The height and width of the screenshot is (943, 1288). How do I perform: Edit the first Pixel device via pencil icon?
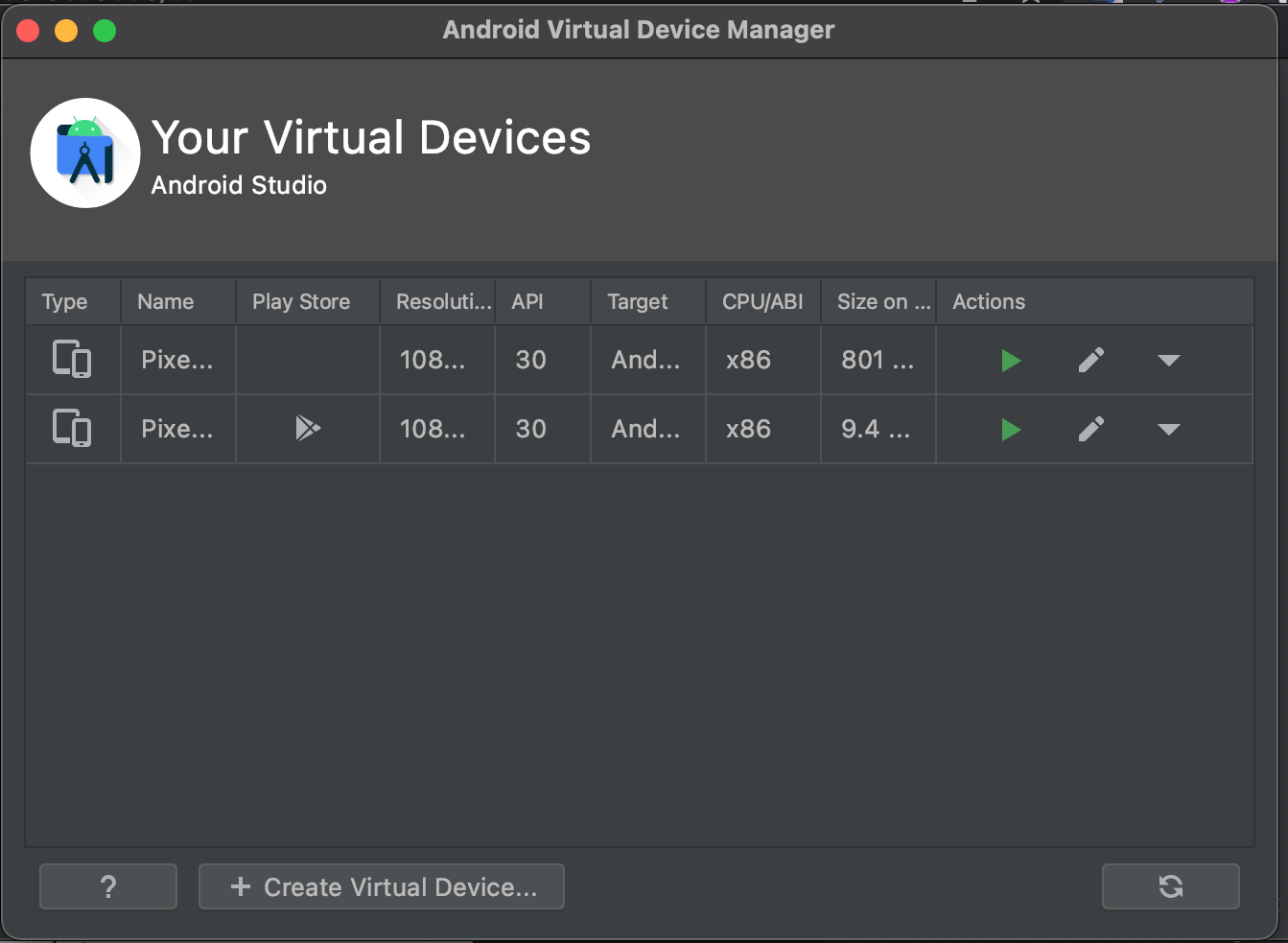pyautogui.click(x=1091, y=360)
